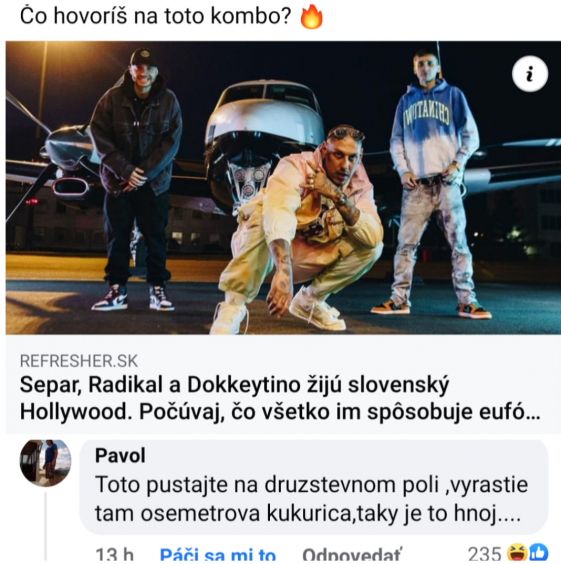Open the Separ, Radikal a Dokkeytino article headline

click(x=280, y=398)
